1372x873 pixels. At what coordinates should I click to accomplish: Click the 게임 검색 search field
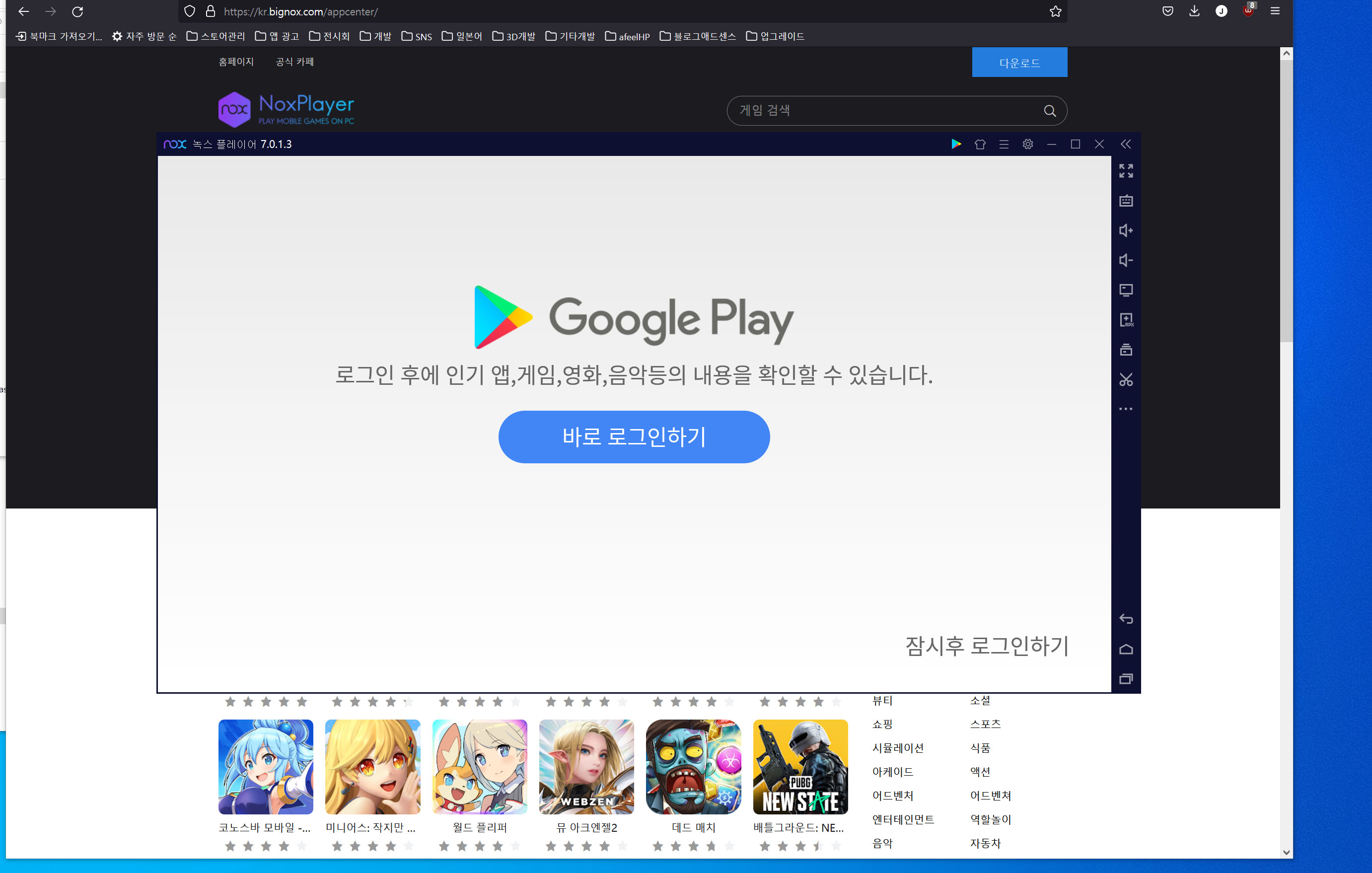point(886,111)
